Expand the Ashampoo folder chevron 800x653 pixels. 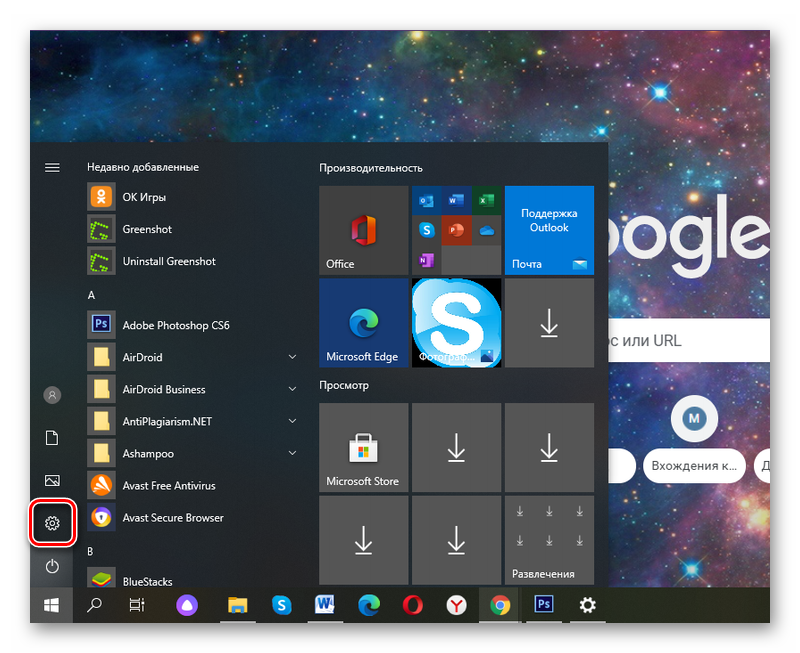[292, 453]
